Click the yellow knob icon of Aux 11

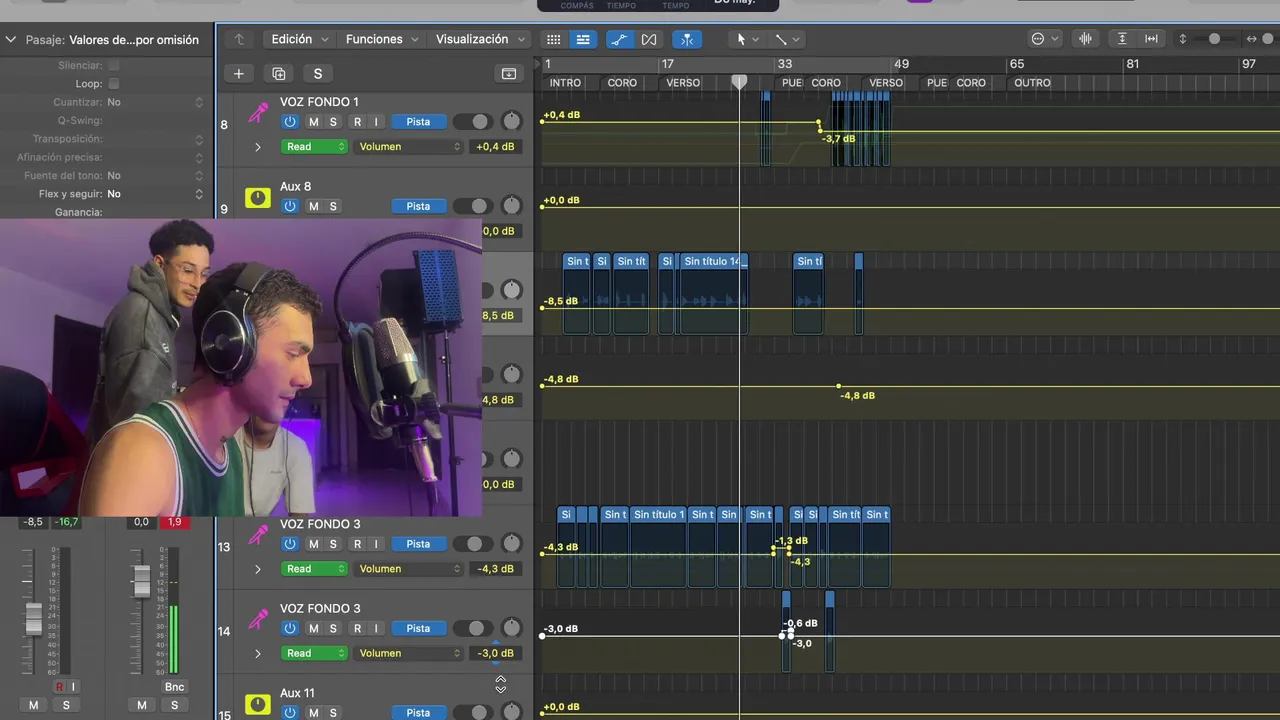click(258, 704)
